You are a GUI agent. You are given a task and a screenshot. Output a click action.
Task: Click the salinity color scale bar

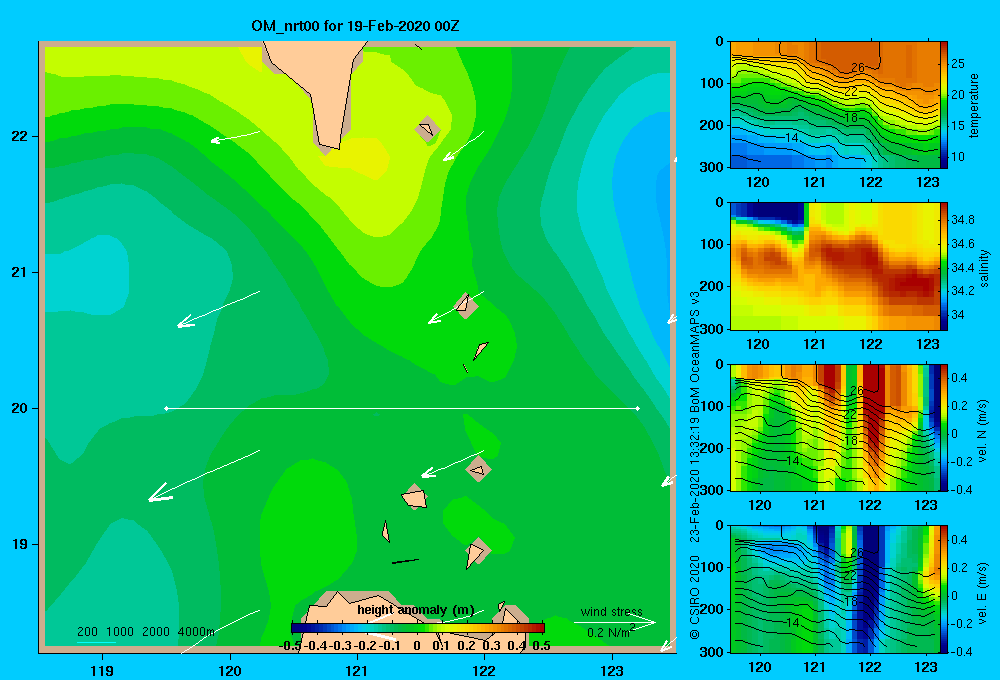944,266
